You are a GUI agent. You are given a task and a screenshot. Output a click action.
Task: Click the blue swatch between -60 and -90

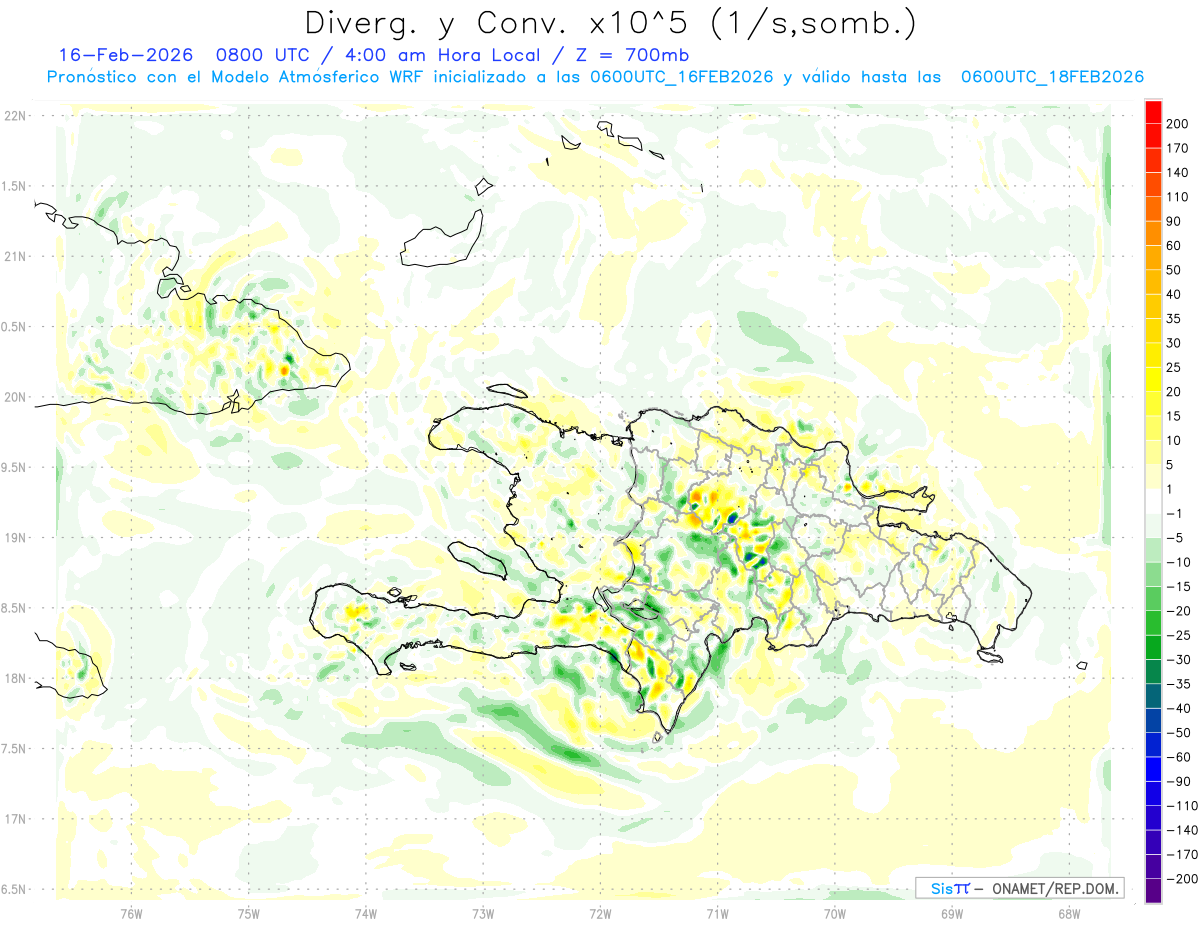tap(1153, 769)
